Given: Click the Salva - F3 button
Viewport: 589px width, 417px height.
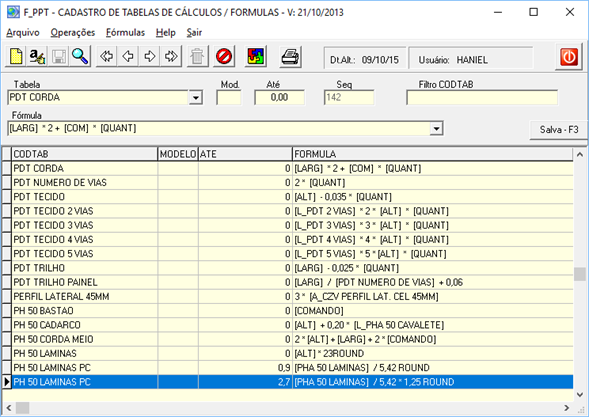Looking at the screenshot, I should [559, 130].
